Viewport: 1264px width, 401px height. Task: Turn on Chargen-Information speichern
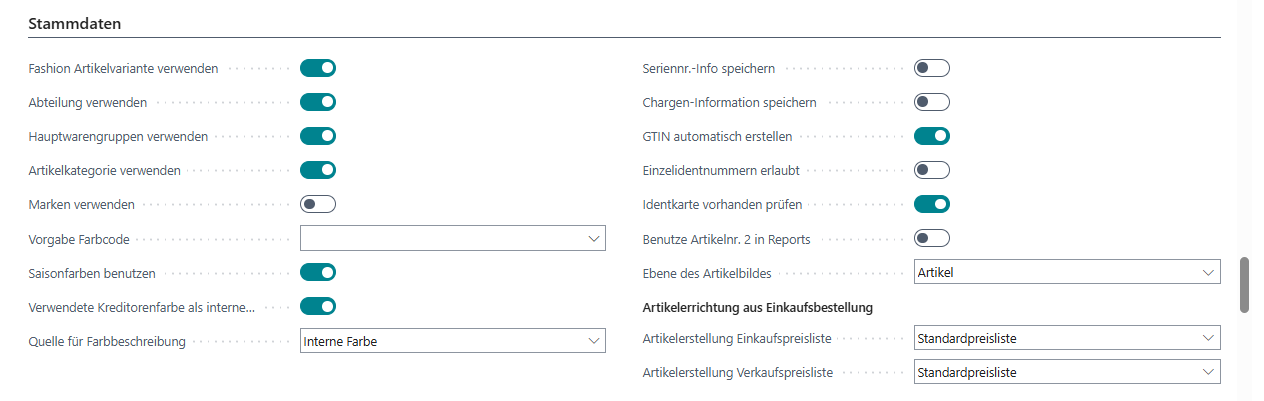pyautogui.click(x=931, y=102)
